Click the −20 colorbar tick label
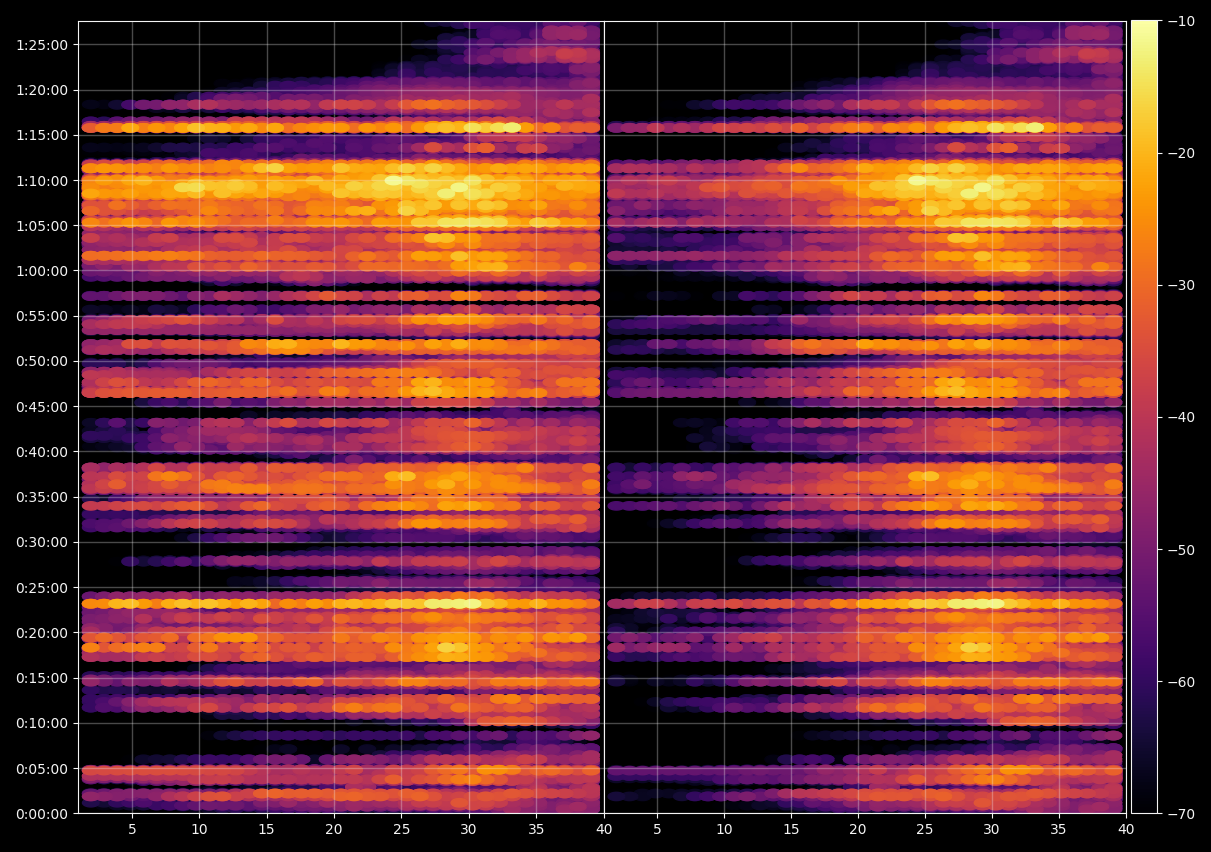 (1180, 153)
